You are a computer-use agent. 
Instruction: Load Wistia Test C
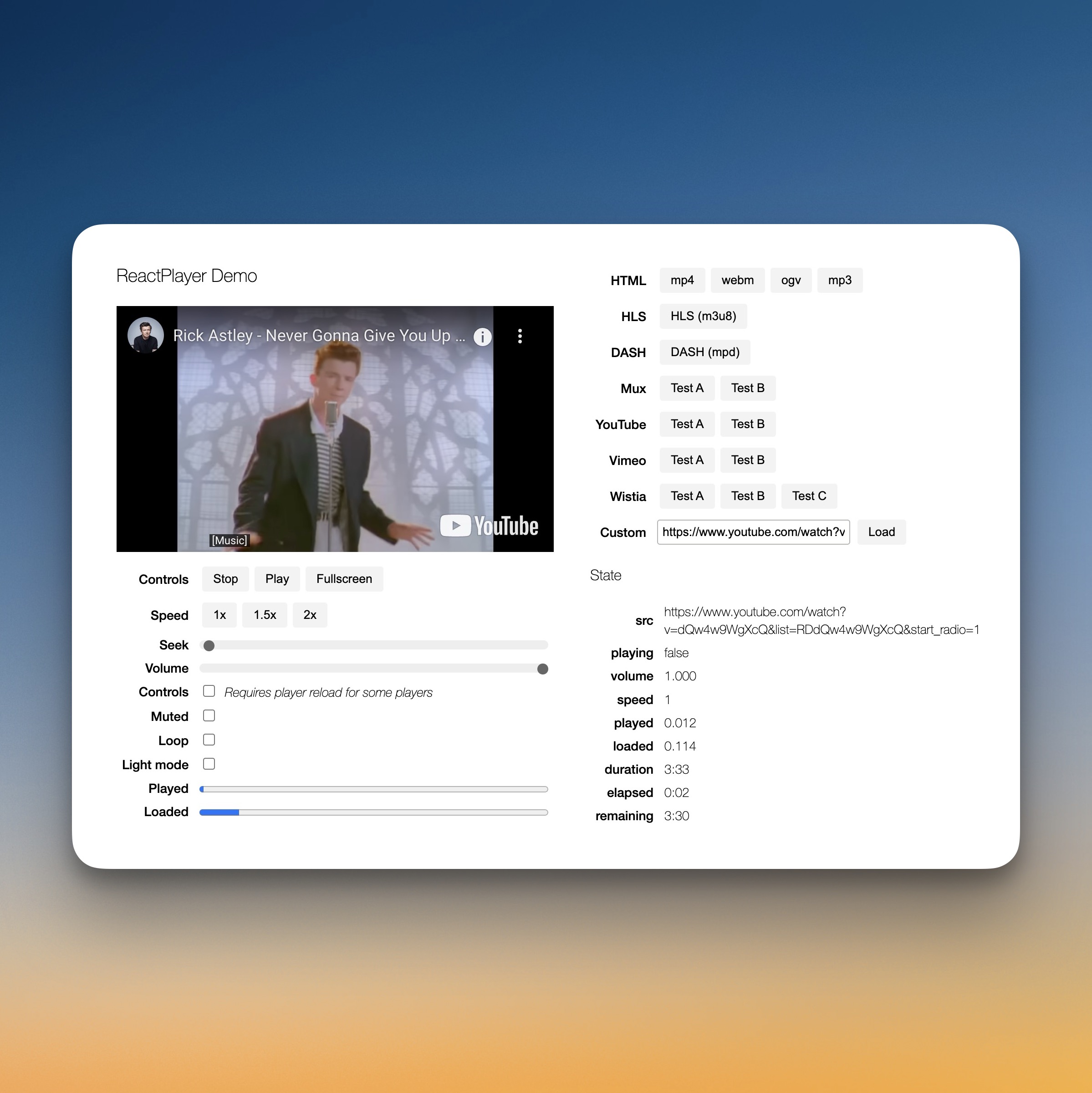tap(809, 496)
